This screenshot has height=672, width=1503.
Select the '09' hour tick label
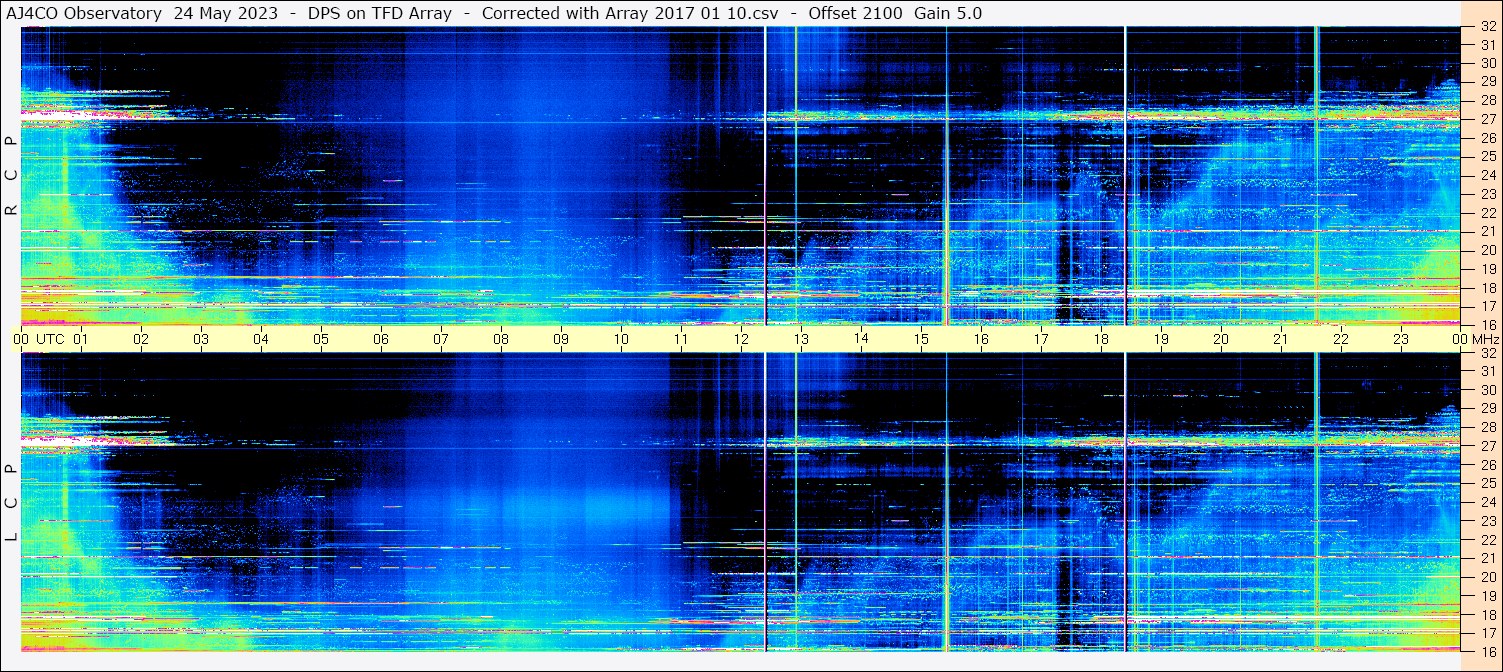point(561,339)
